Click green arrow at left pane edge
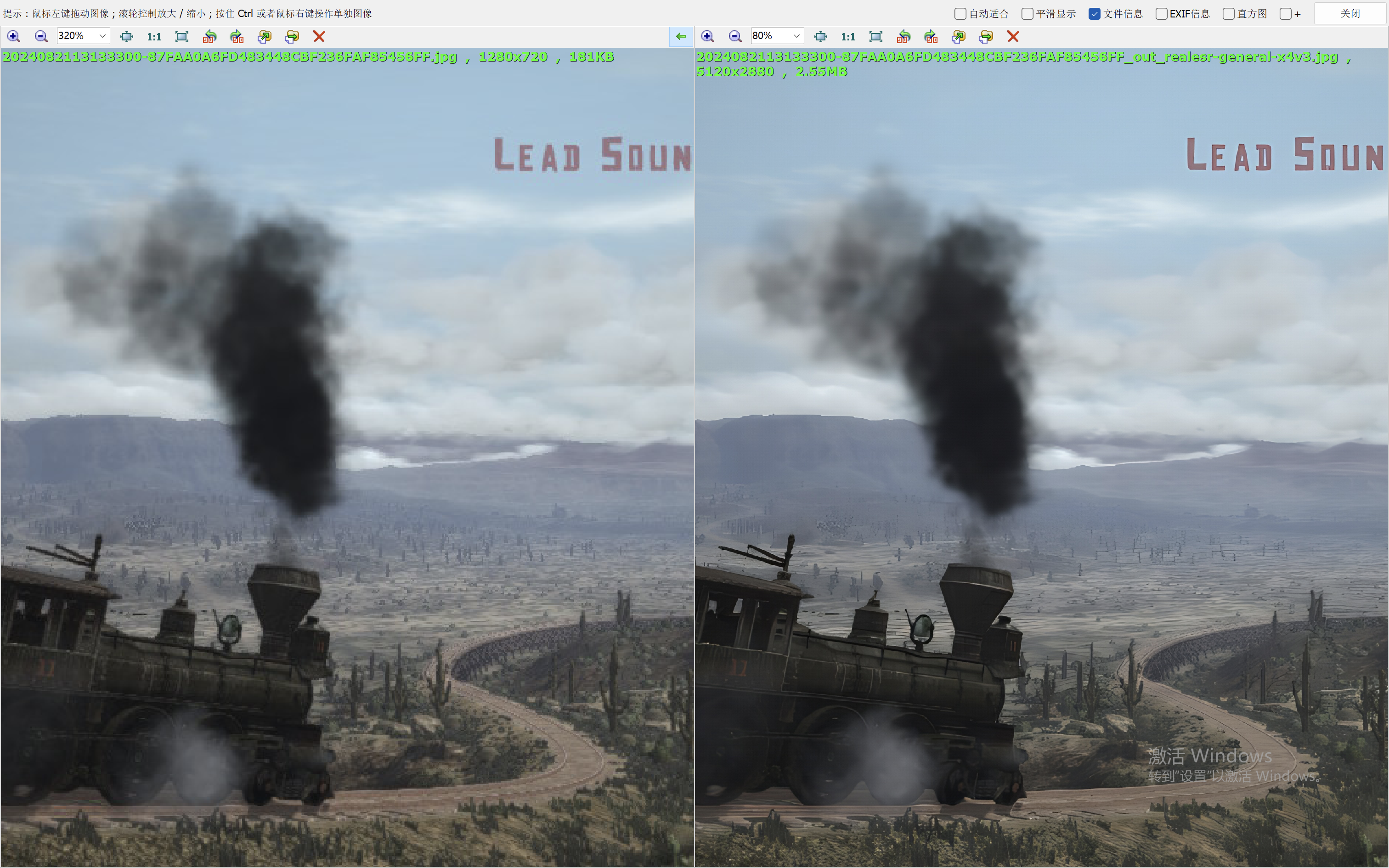The image size is (1389, 868). pyautogui.click(x=681, y=37)
